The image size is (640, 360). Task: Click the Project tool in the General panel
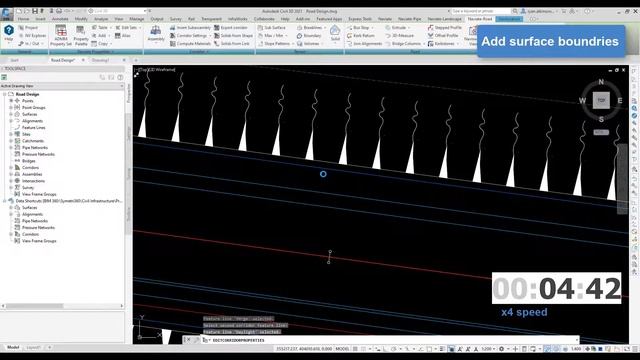click(28, 28)
